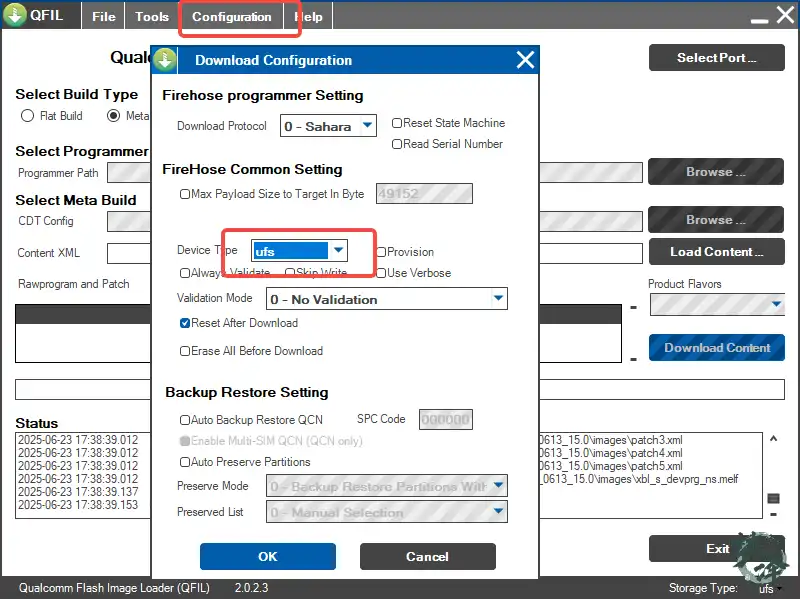Toggle the Always Validate checkbox

(185, 273)
